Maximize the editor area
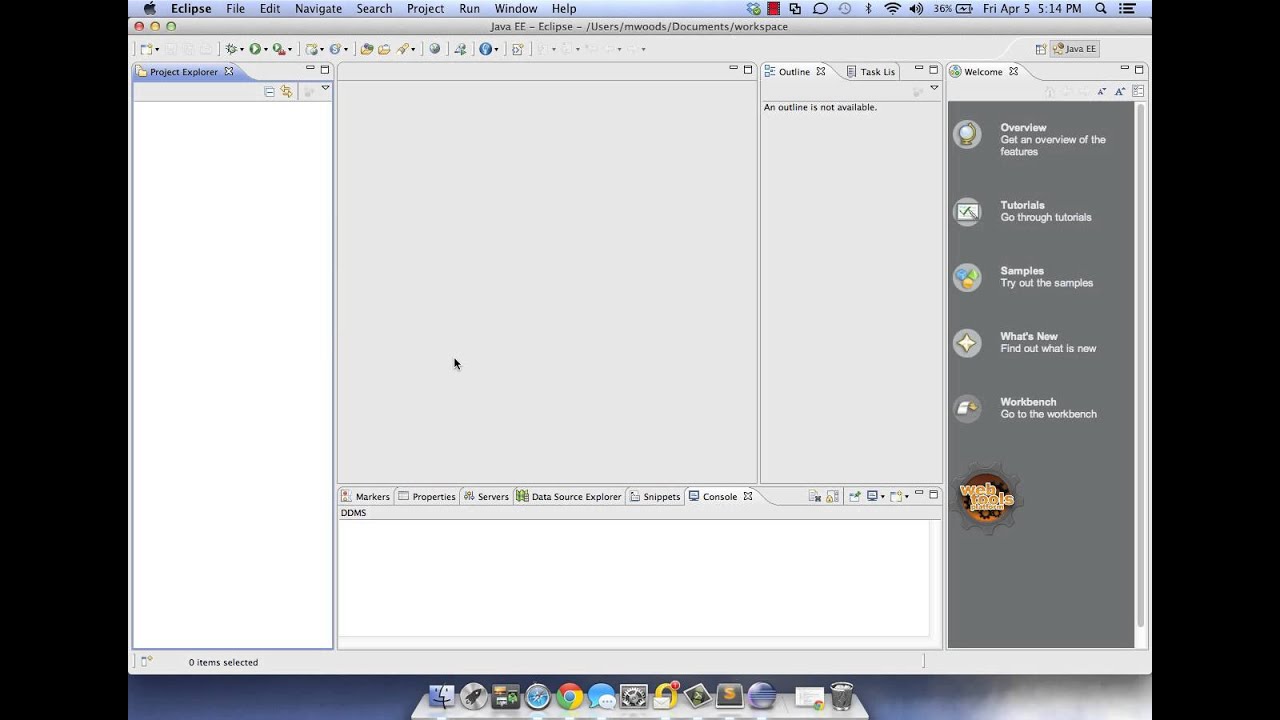 (748, 70)
